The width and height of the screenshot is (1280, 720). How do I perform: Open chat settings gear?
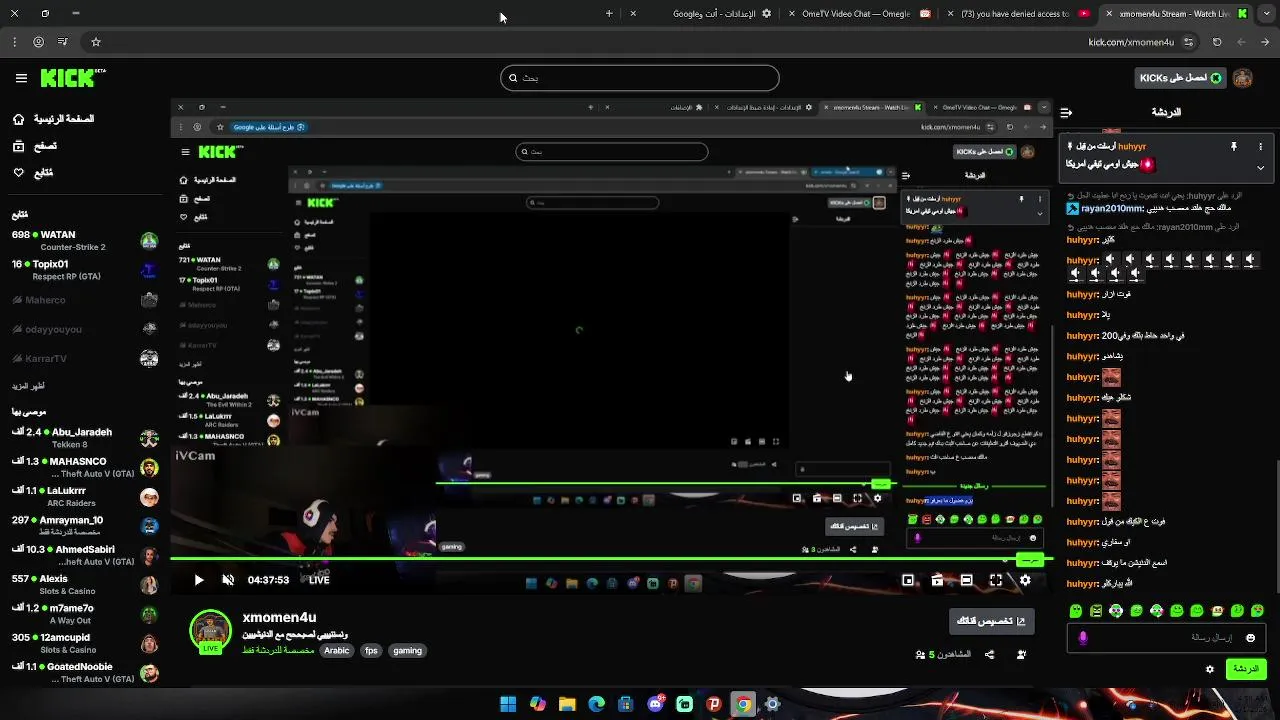click(x=1210, y=669)
